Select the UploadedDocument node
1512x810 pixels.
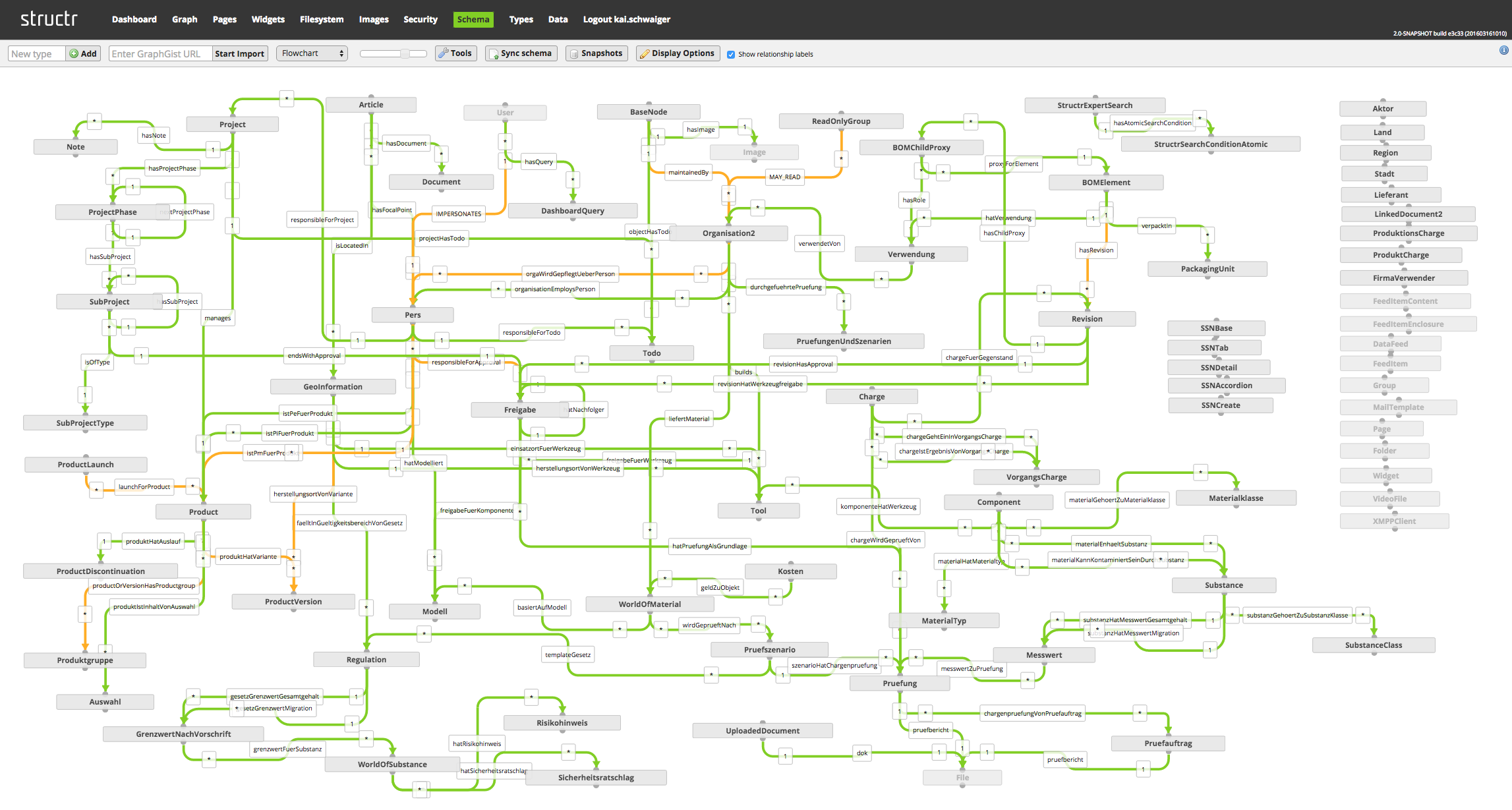763,730
